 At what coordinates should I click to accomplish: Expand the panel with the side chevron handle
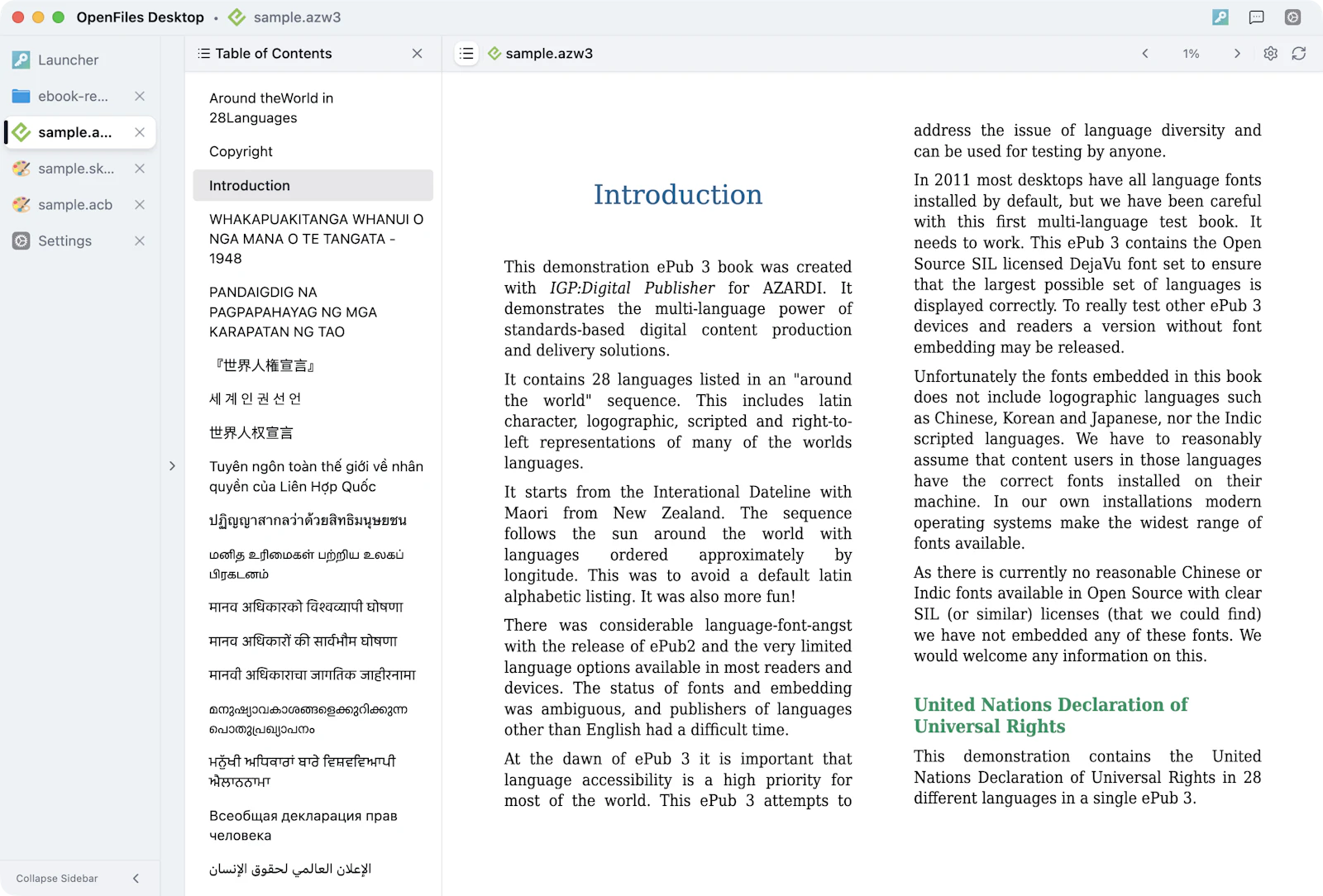pyautogui.click(x=172, y=466)
